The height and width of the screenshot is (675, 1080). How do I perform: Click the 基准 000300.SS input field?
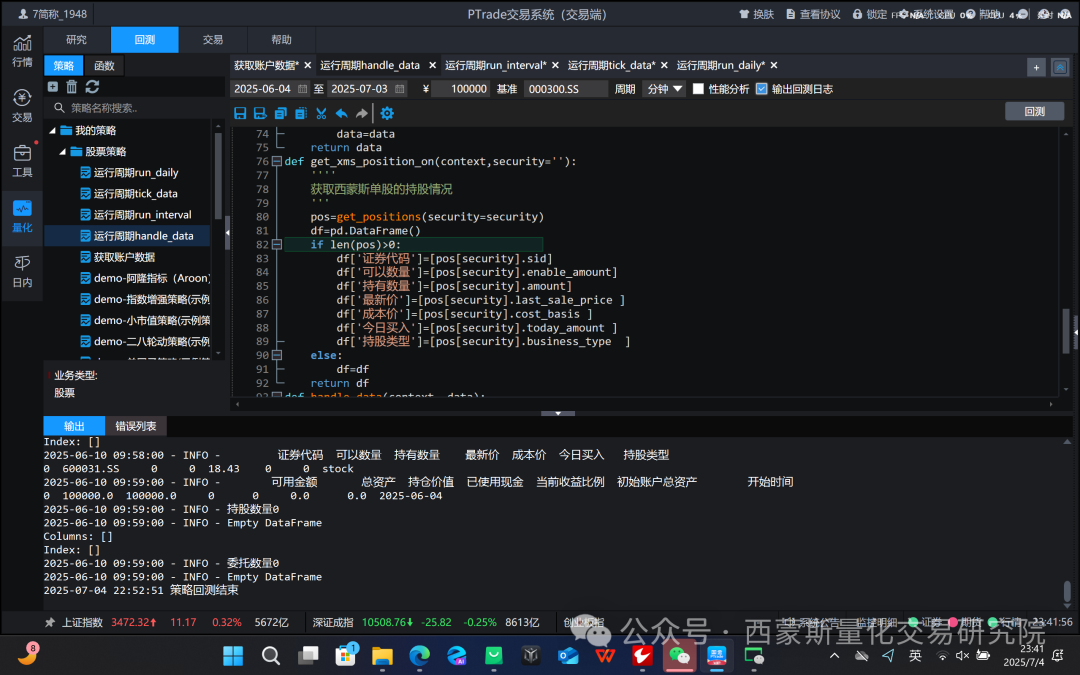pyautogui.click(x=566, y=89)
